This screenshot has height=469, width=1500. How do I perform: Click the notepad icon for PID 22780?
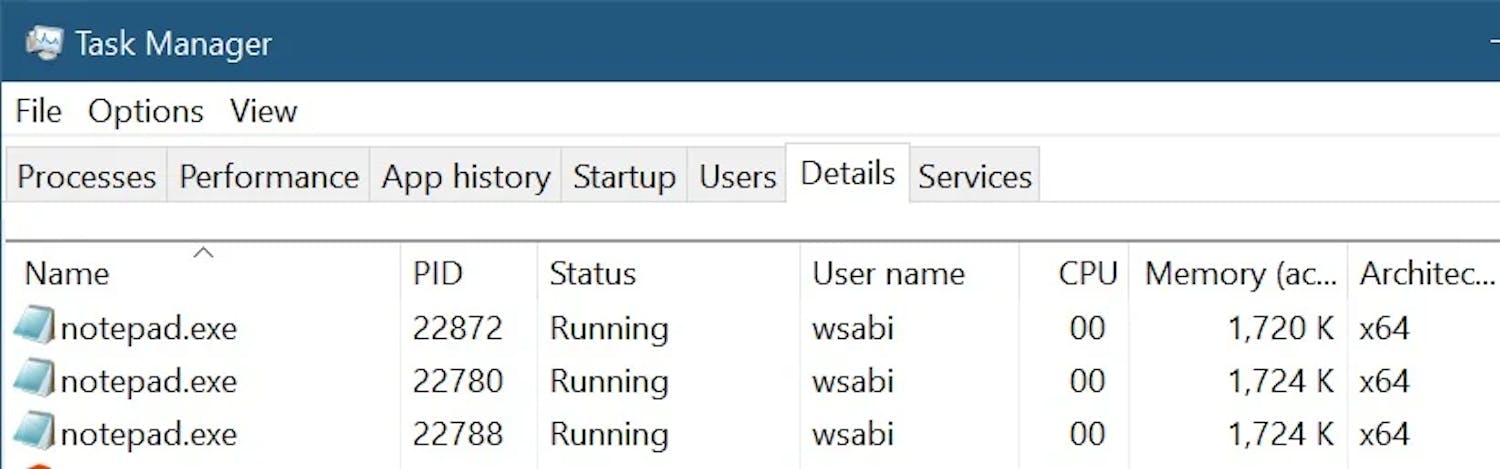(35, 380)
